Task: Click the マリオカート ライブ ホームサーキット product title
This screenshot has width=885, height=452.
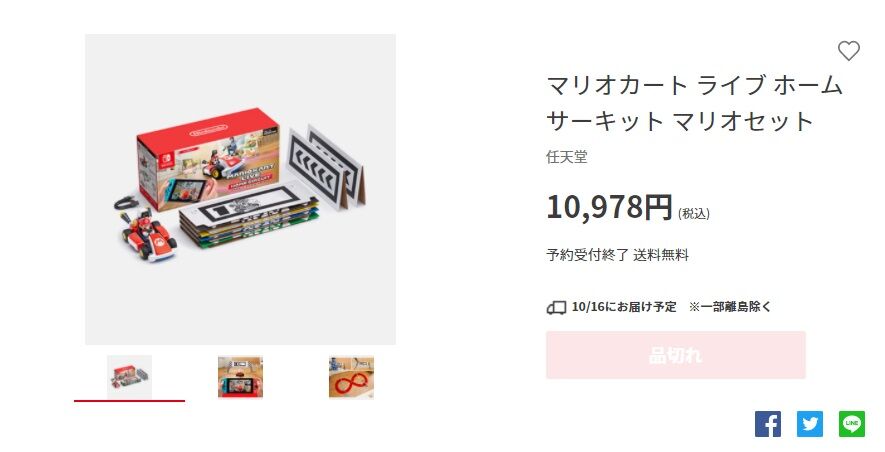Action: 694,103
